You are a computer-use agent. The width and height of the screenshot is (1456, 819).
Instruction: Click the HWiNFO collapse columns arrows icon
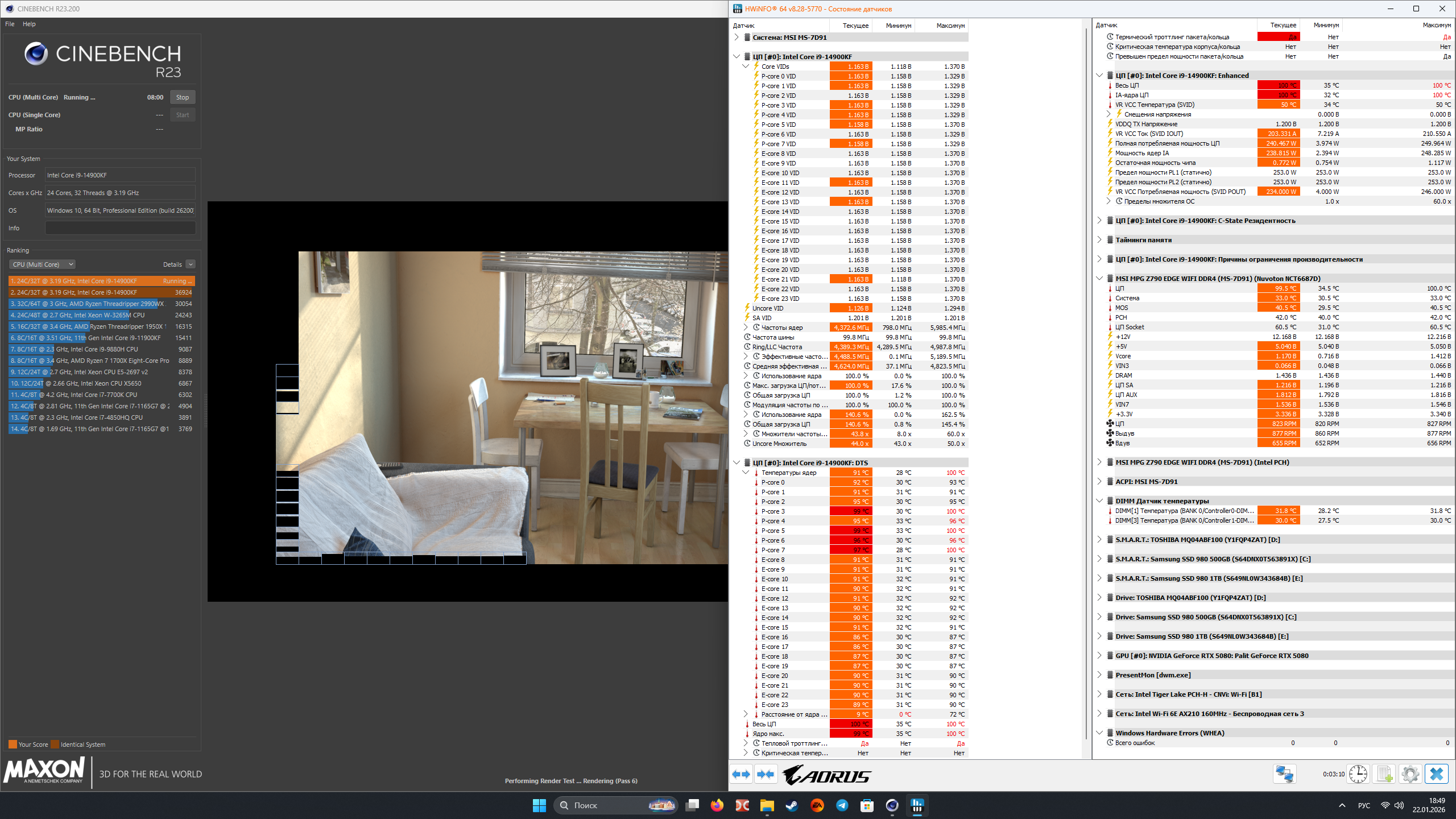766,774
